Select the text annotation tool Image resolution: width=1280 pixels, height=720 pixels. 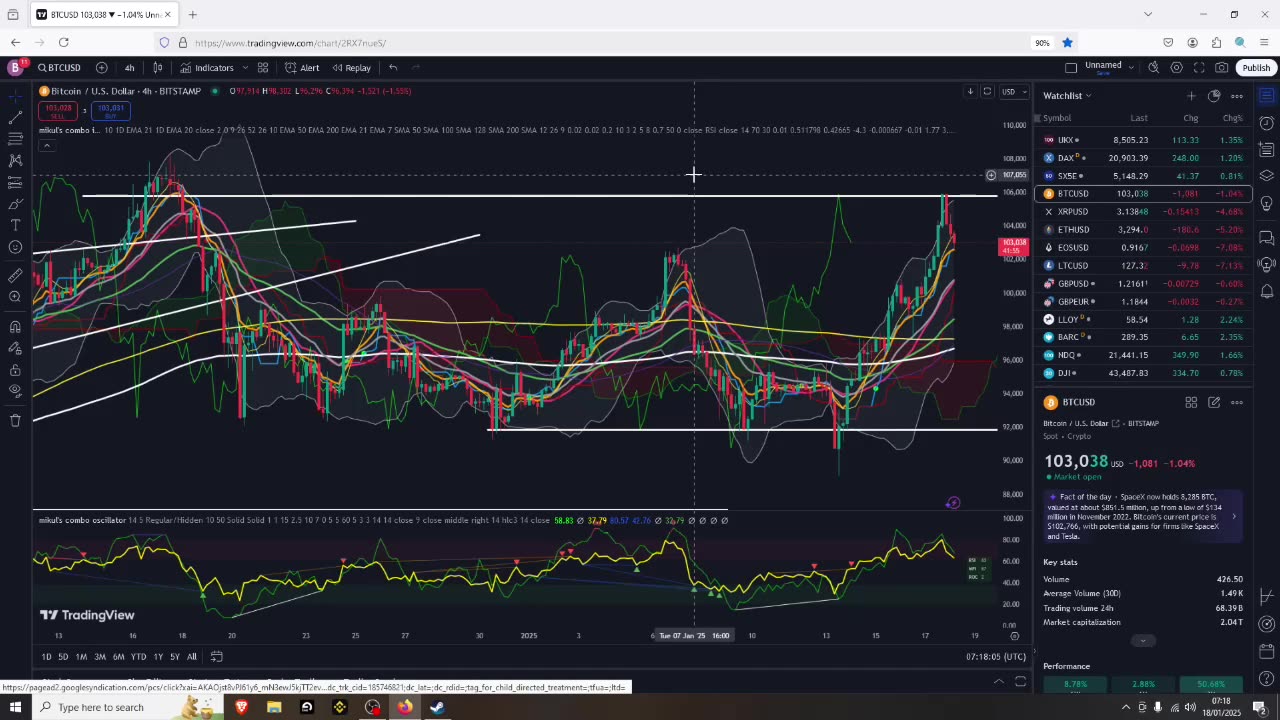(x=15, y=226)
